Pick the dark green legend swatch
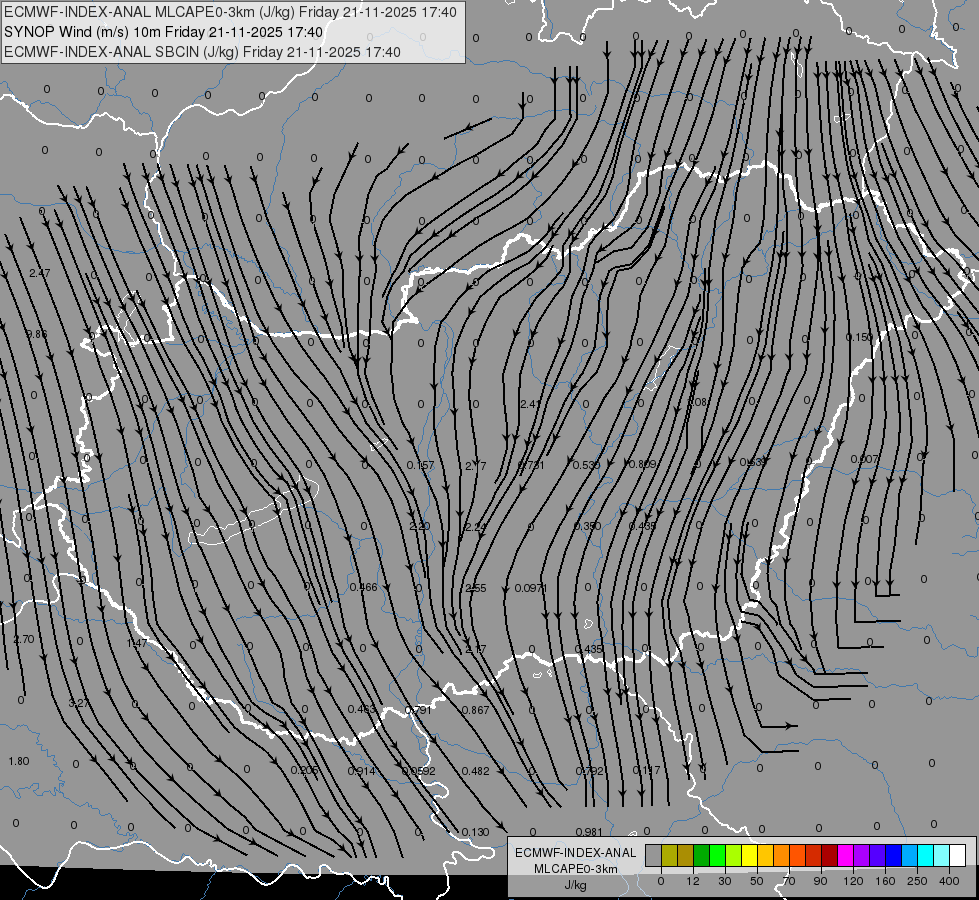979x900 pixels. pyautogui.click(x=702, y=855)
